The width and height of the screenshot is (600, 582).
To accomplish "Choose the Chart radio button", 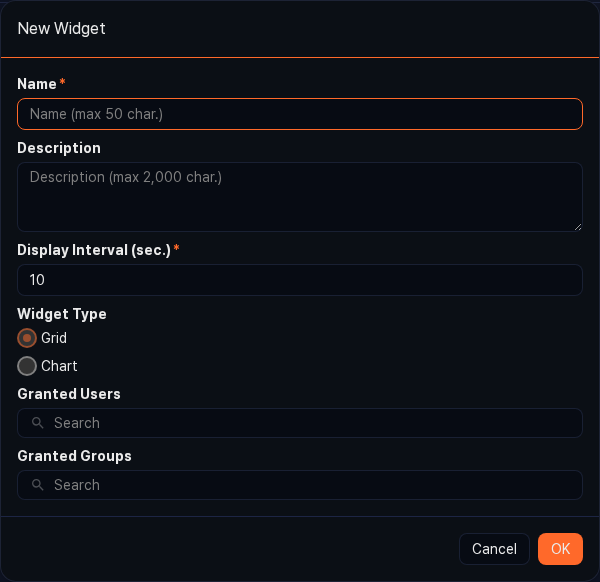I will point(27,366).
